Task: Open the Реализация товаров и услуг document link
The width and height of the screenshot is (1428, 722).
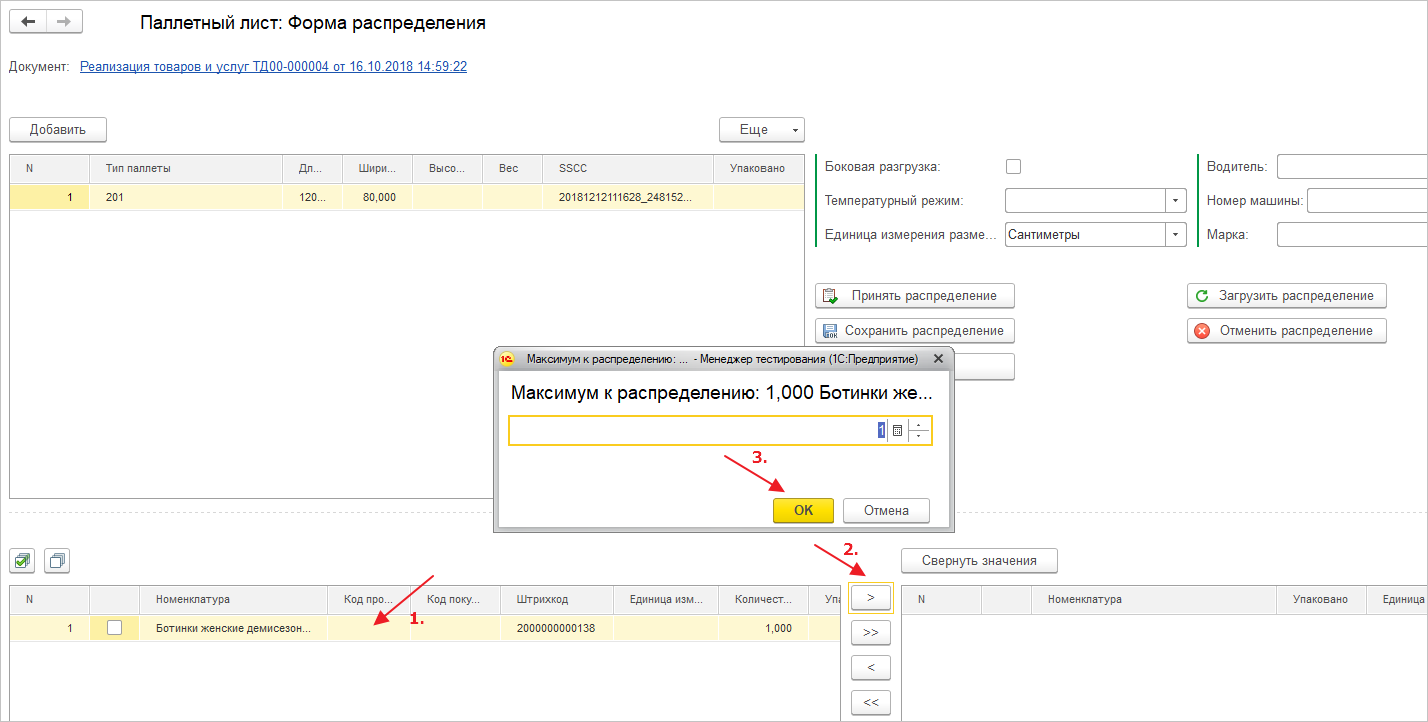Action: [273, 67]
